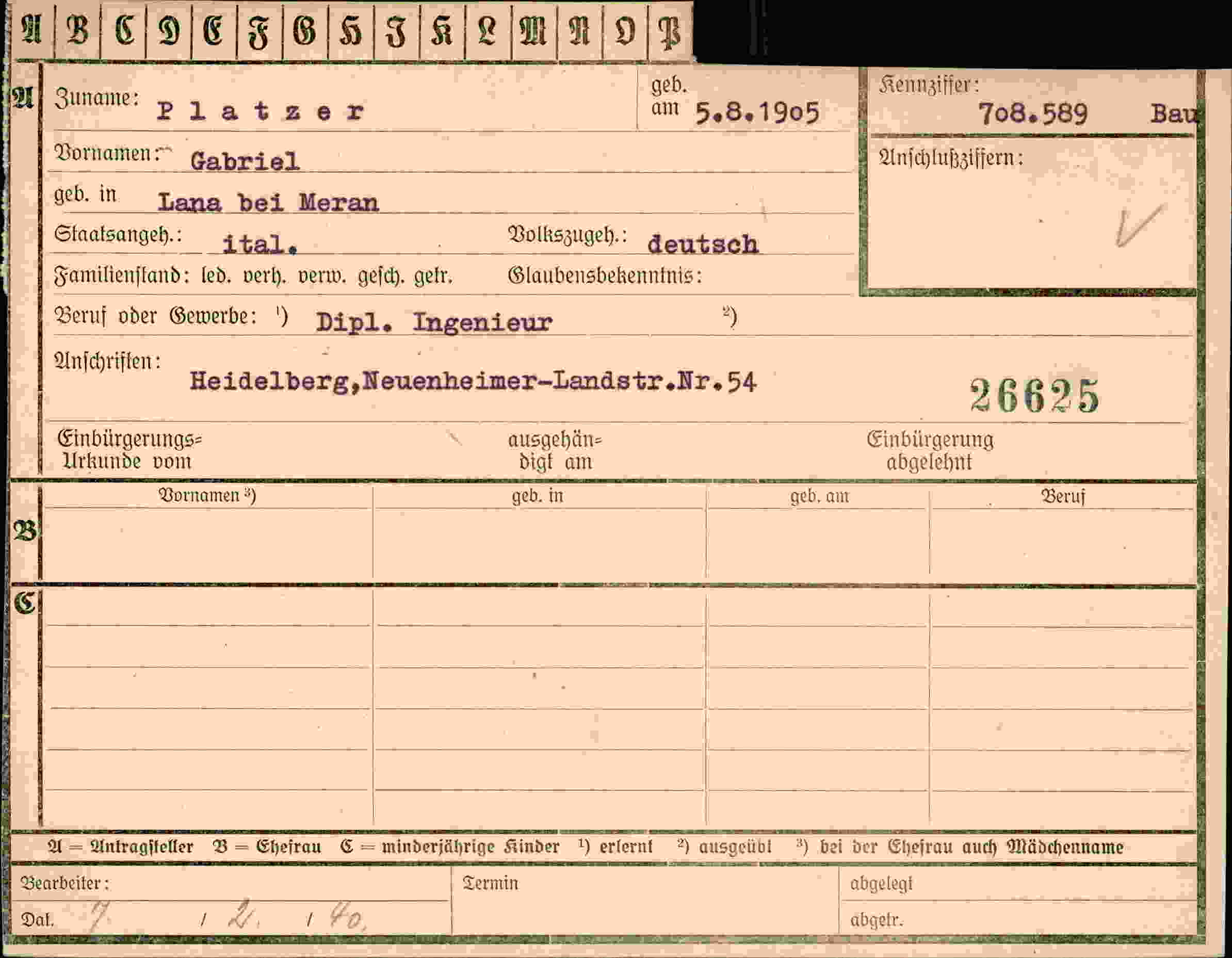This screenshot has height=958, width=1232.
Task: Click the Kennziffer value '708.589'
Action: tap(1033, 113)
